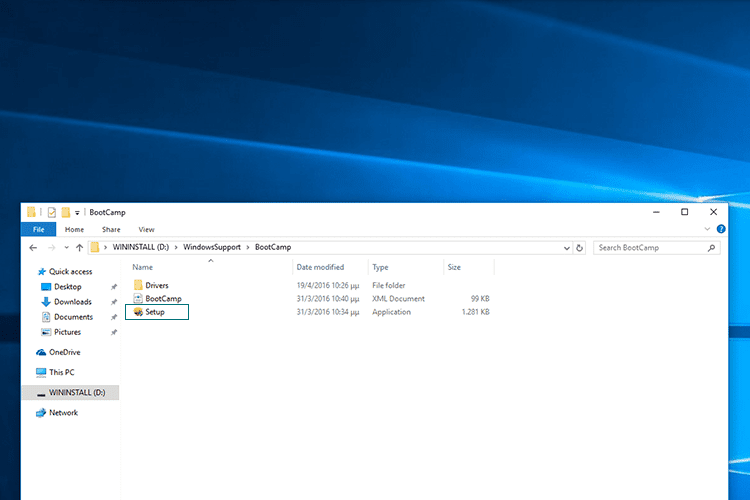
Task: Open the Customize Quick Access Toolbar dropdown
Action: point(77,213)
